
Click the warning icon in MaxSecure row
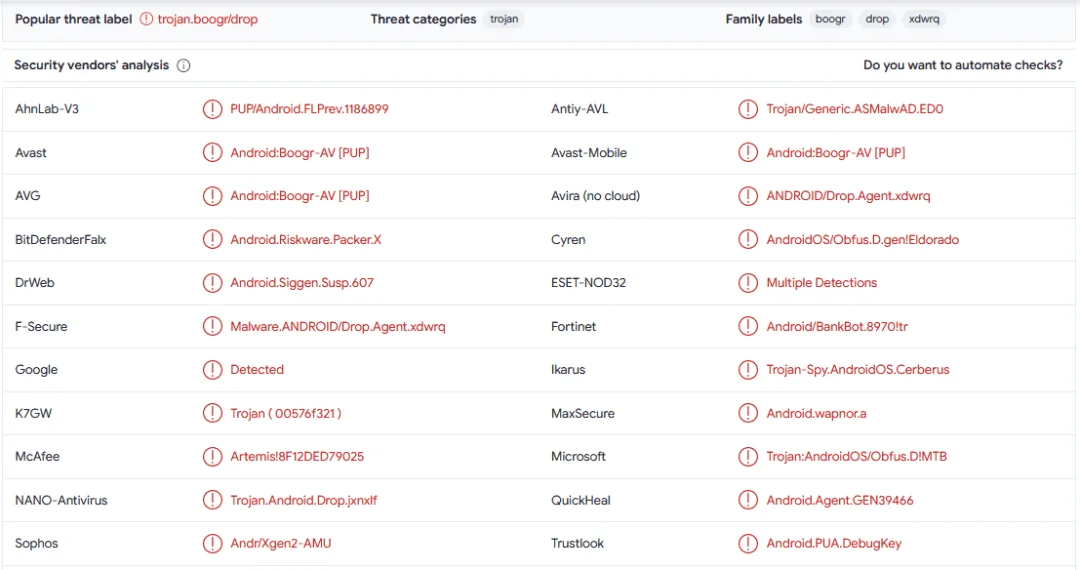tap(748, 413)
